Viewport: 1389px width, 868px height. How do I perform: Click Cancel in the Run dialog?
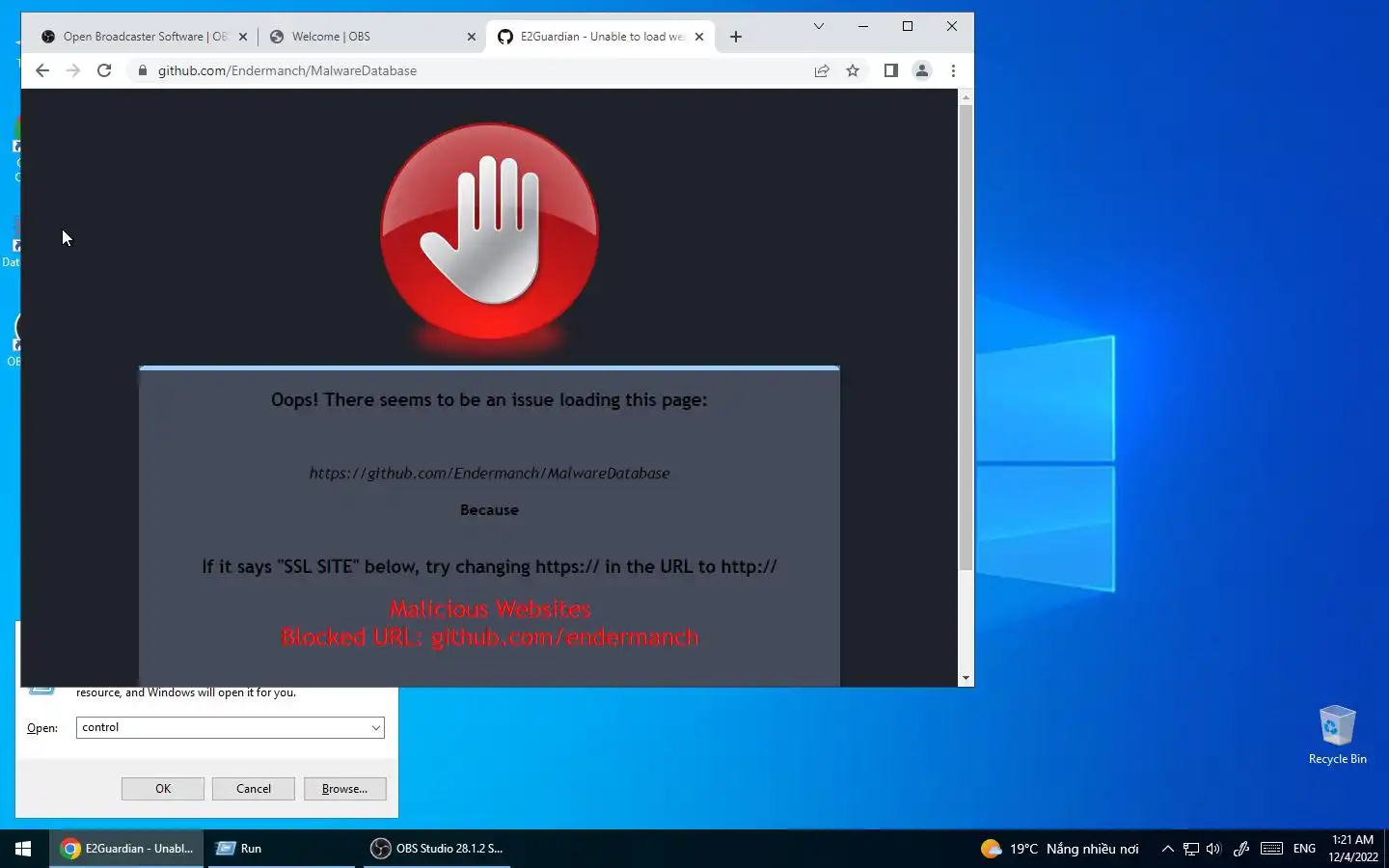coord(254,789)
